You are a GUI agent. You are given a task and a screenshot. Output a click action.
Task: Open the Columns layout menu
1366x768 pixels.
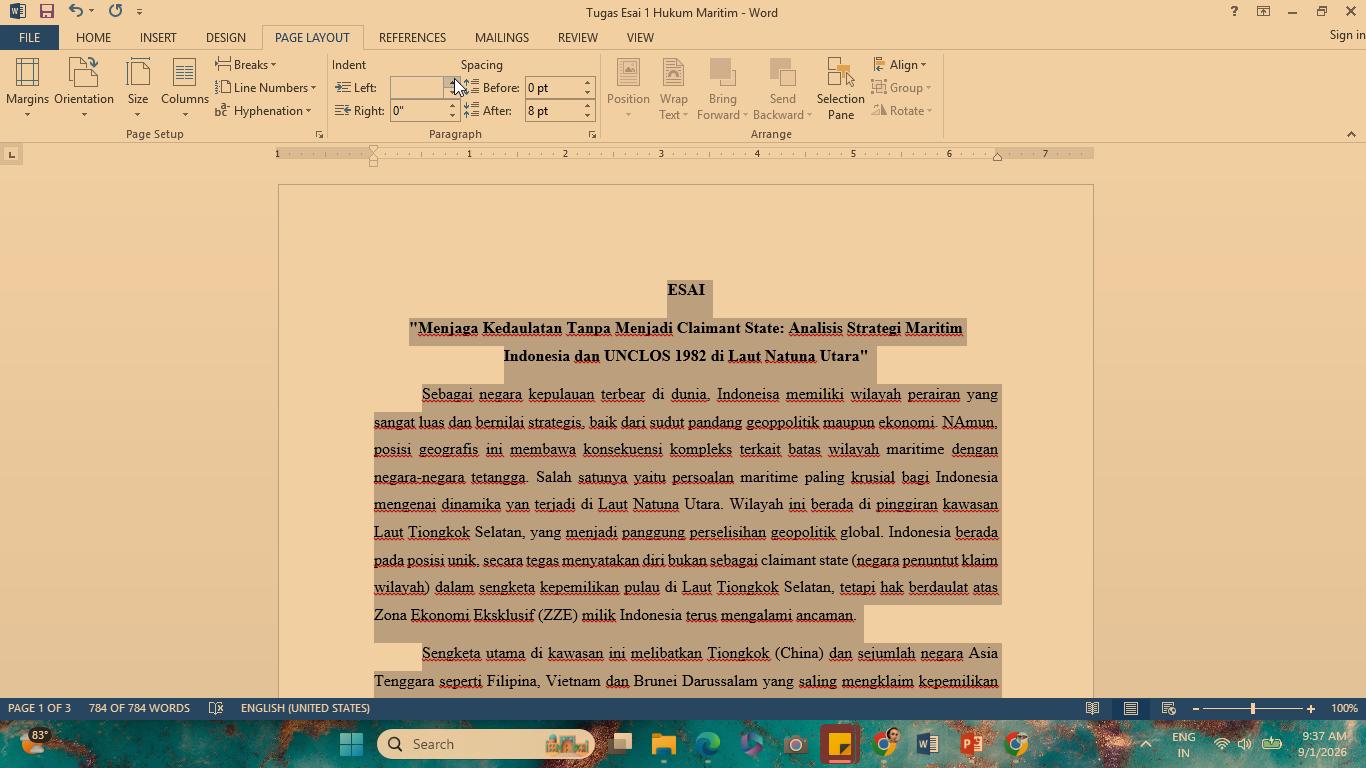click(x=185, y=88)
